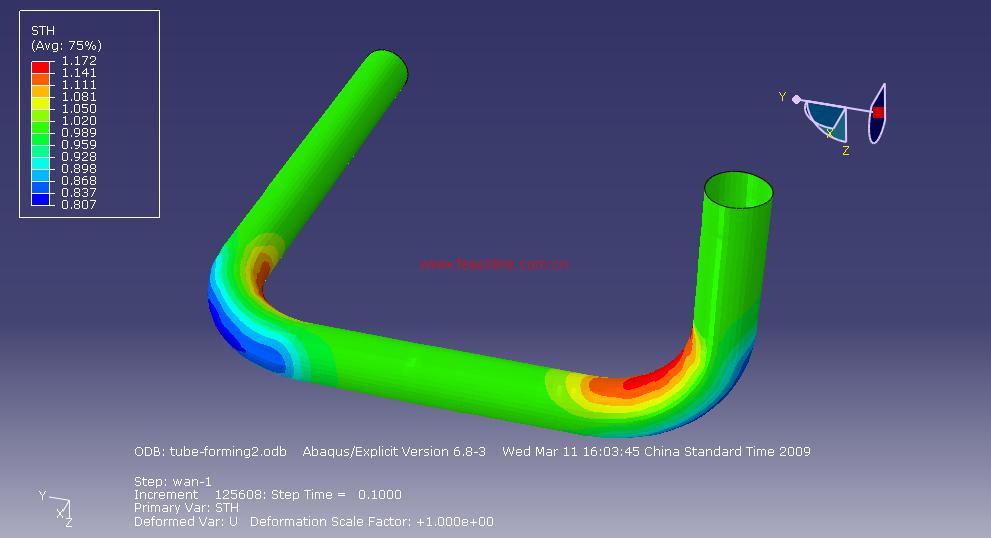Select the yellow swatch in the contour legend
This screenshot has width=991, height=538.
[x=41, y=102]
